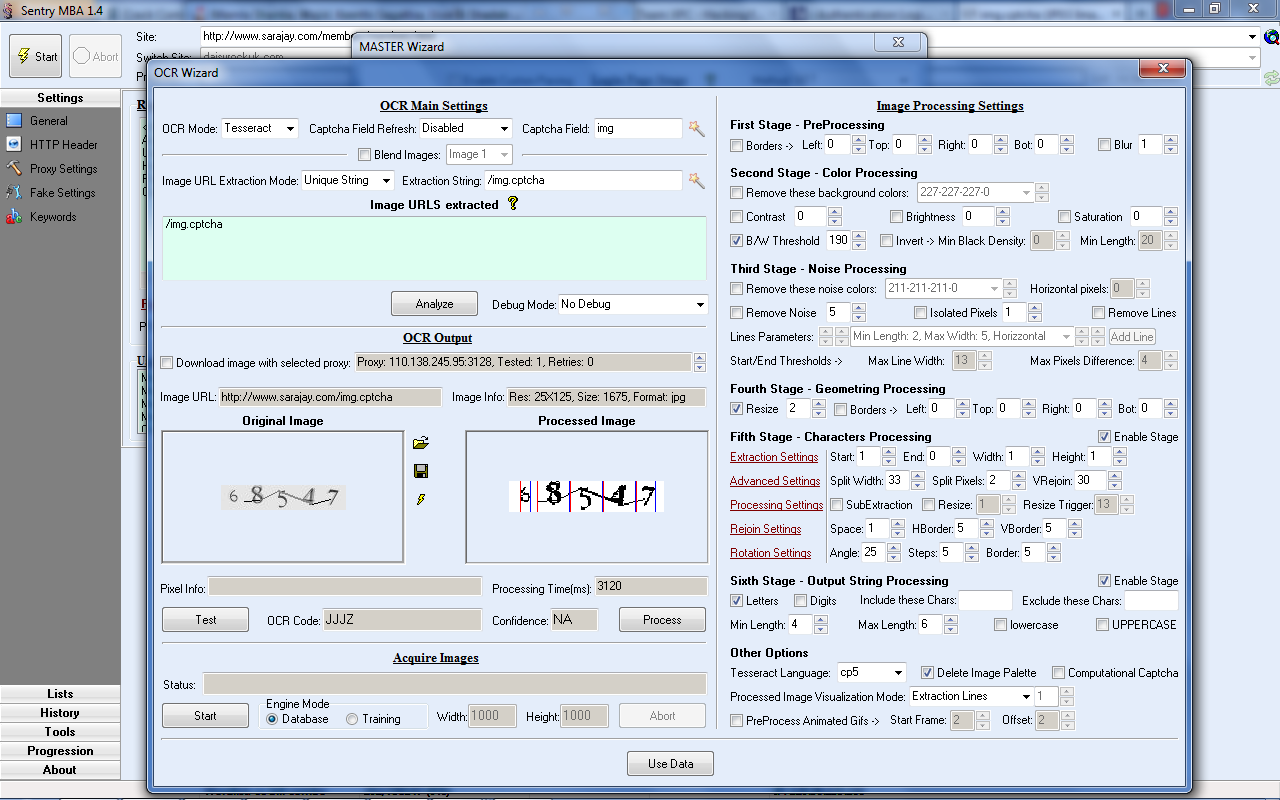
Task: Enable the Contrast checkbox
Action: pyautogui.click(x=737, y=217)
